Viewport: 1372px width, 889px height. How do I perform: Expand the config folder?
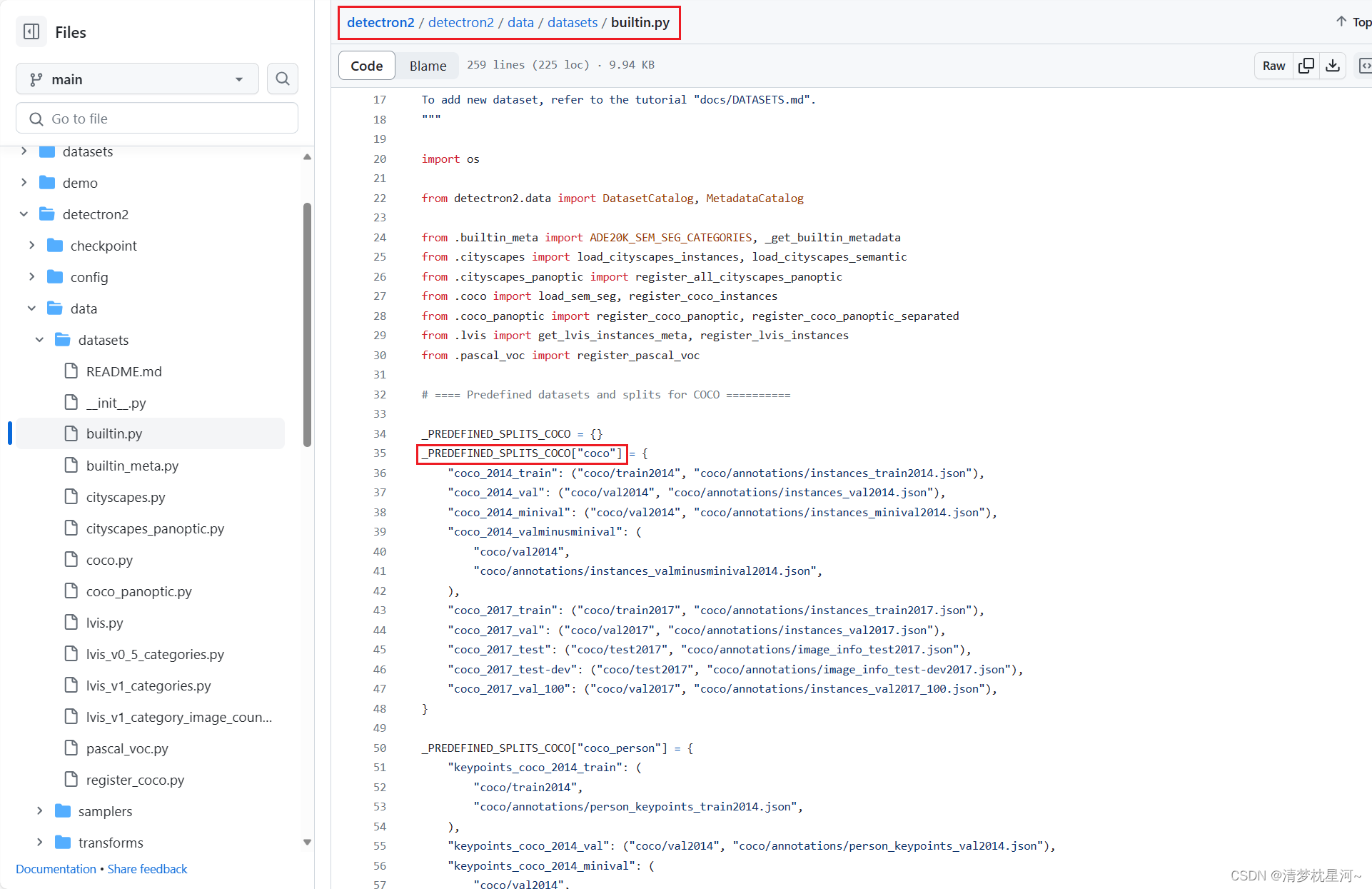click(x=31, y=276)
